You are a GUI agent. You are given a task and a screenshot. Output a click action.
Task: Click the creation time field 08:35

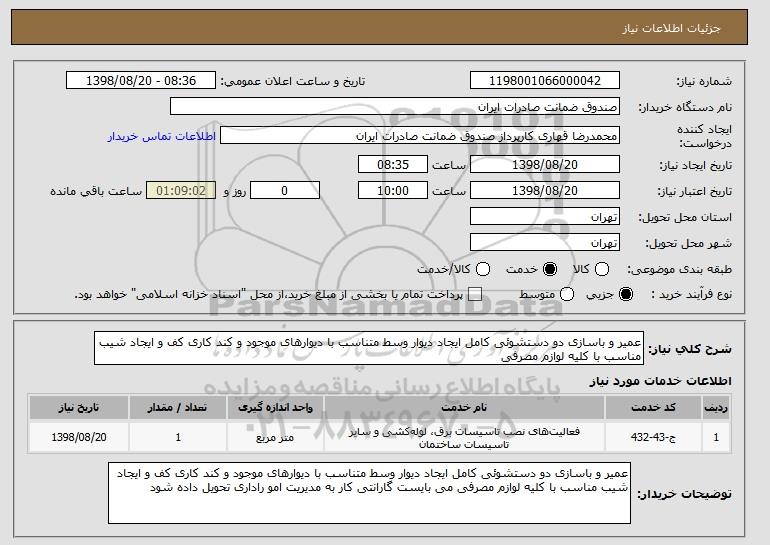point(393,164)
